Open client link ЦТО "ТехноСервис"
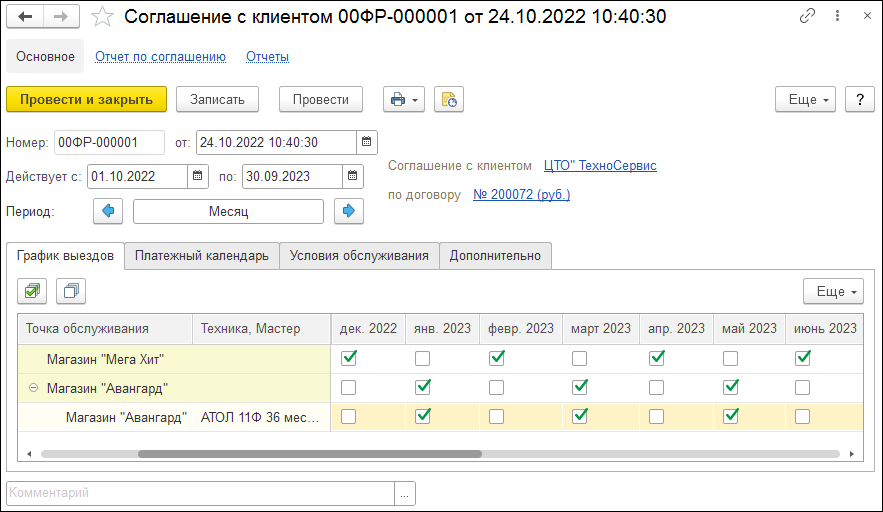883x512 pixels. (600, 166)
